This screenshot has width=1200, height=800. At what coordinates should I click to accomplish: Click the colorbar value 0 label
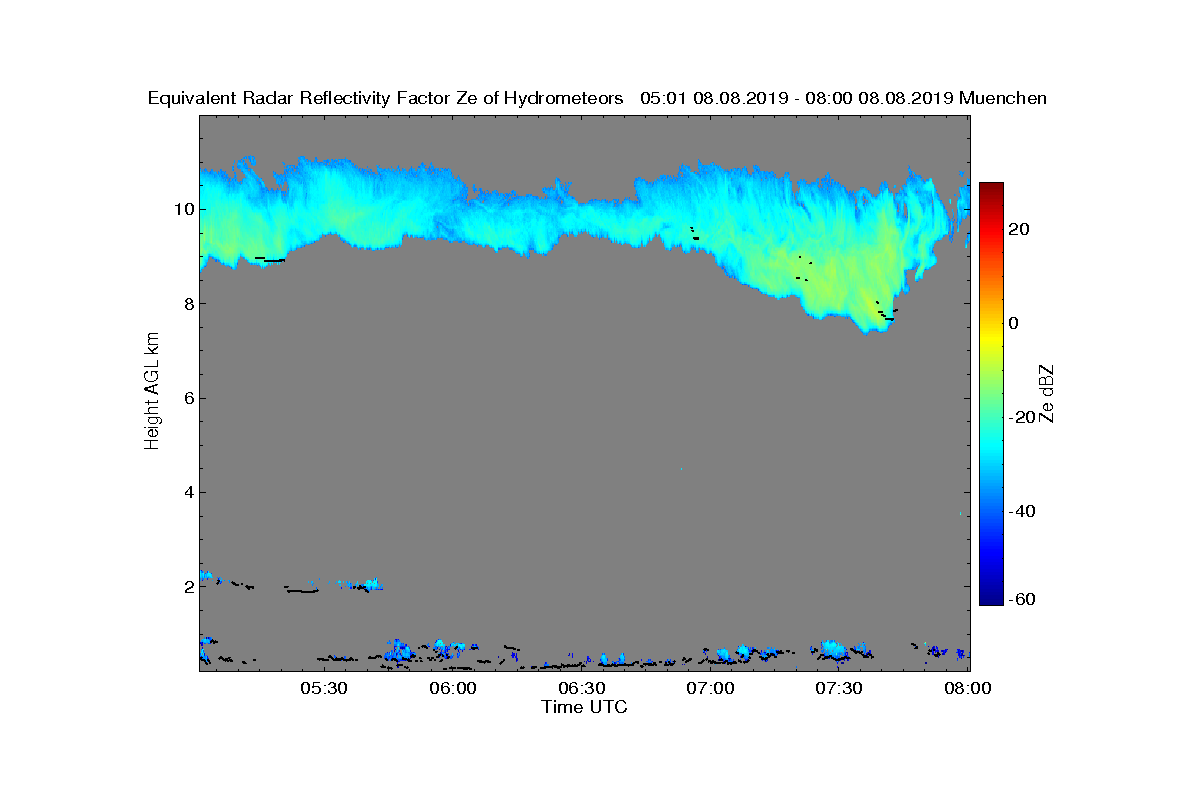[1014, 323]
